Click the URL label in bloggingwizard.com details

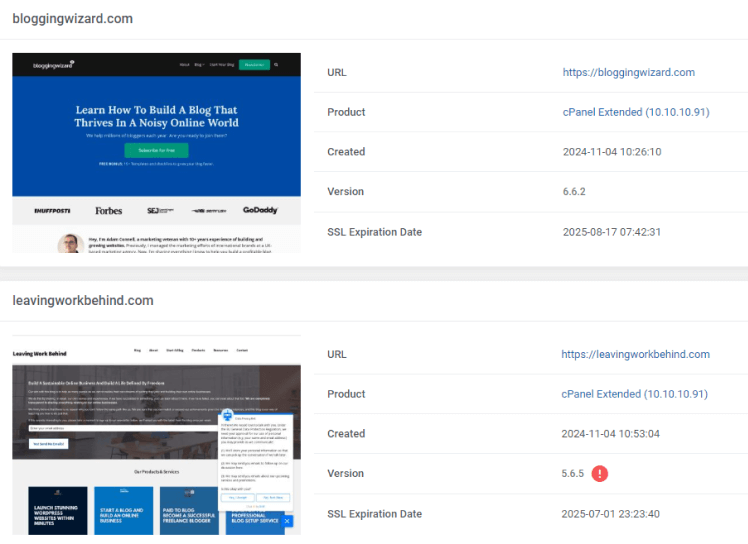337,73
